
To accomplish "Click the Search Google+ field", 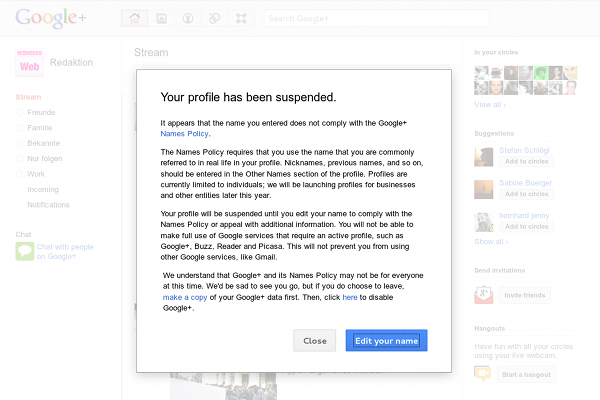I will (x=376, y=18).
